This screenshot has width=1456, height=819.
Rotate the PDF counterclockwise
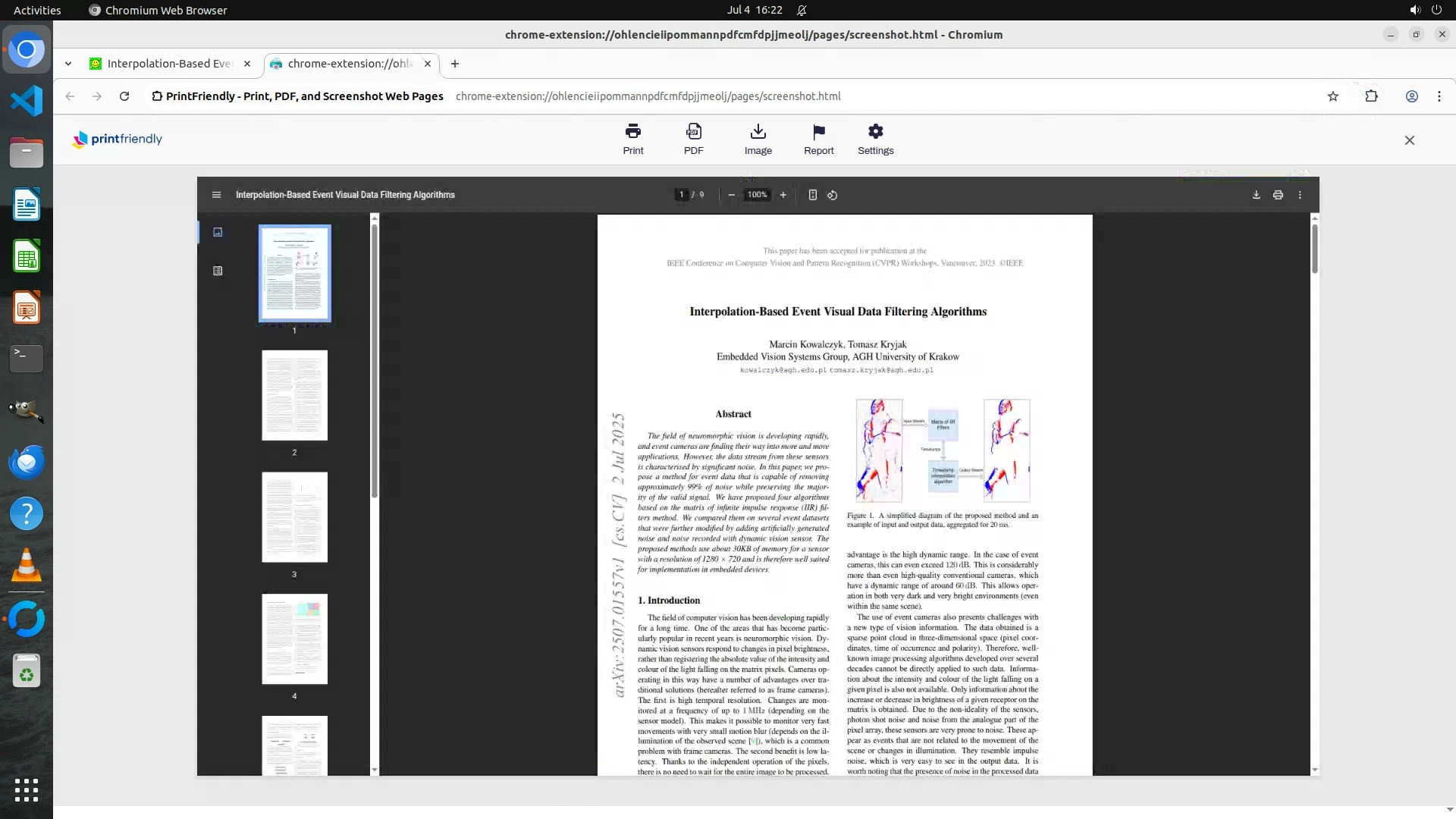pyautogui.click(x=832, y=195)
